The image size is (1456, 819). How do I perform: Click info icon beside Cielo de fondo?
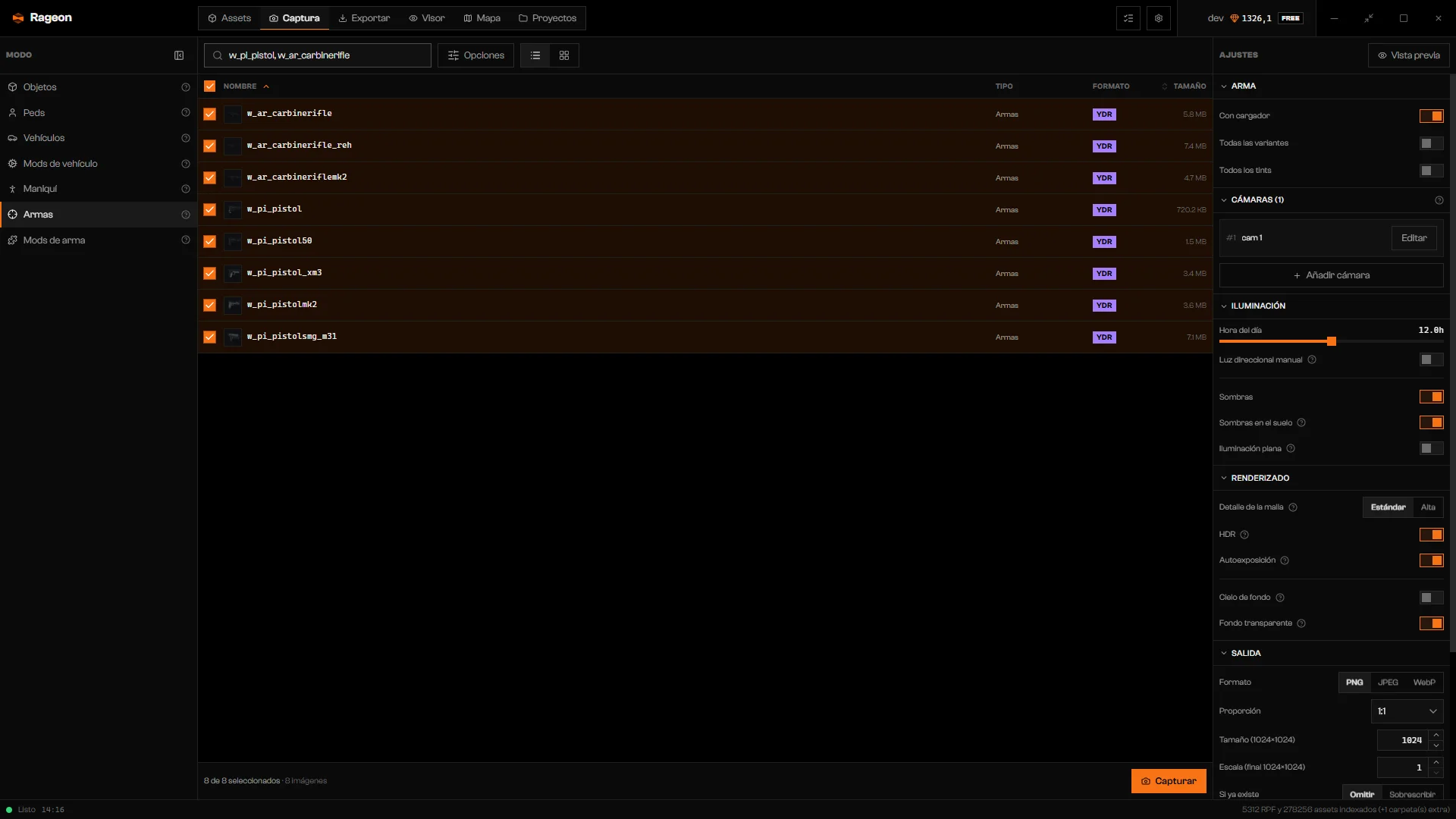(1280, 598)
